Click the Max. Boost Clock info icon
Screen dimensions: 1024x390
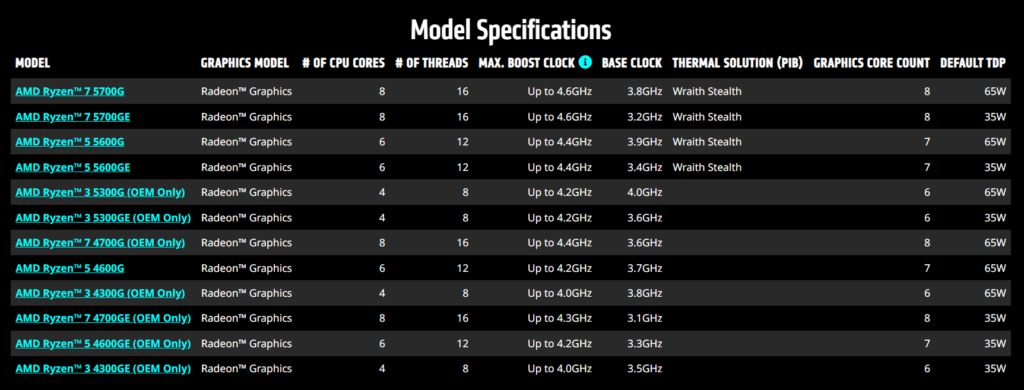(585, 63)
